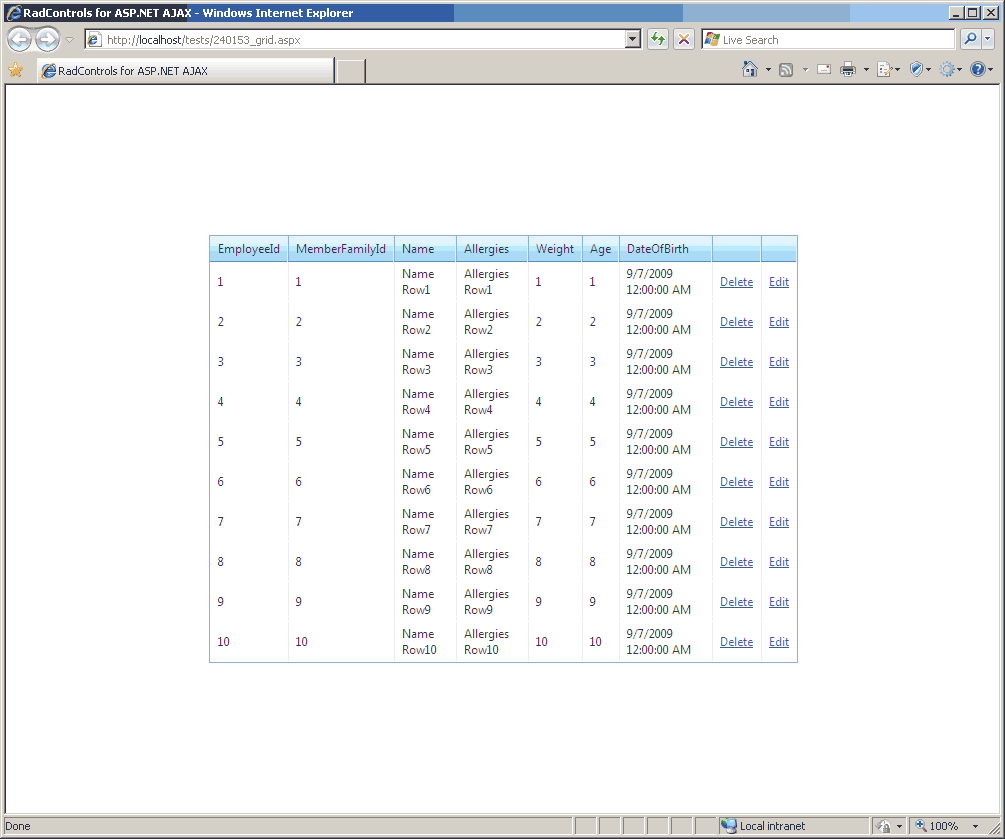Open the Safety menu shield icon

[920, 69]
